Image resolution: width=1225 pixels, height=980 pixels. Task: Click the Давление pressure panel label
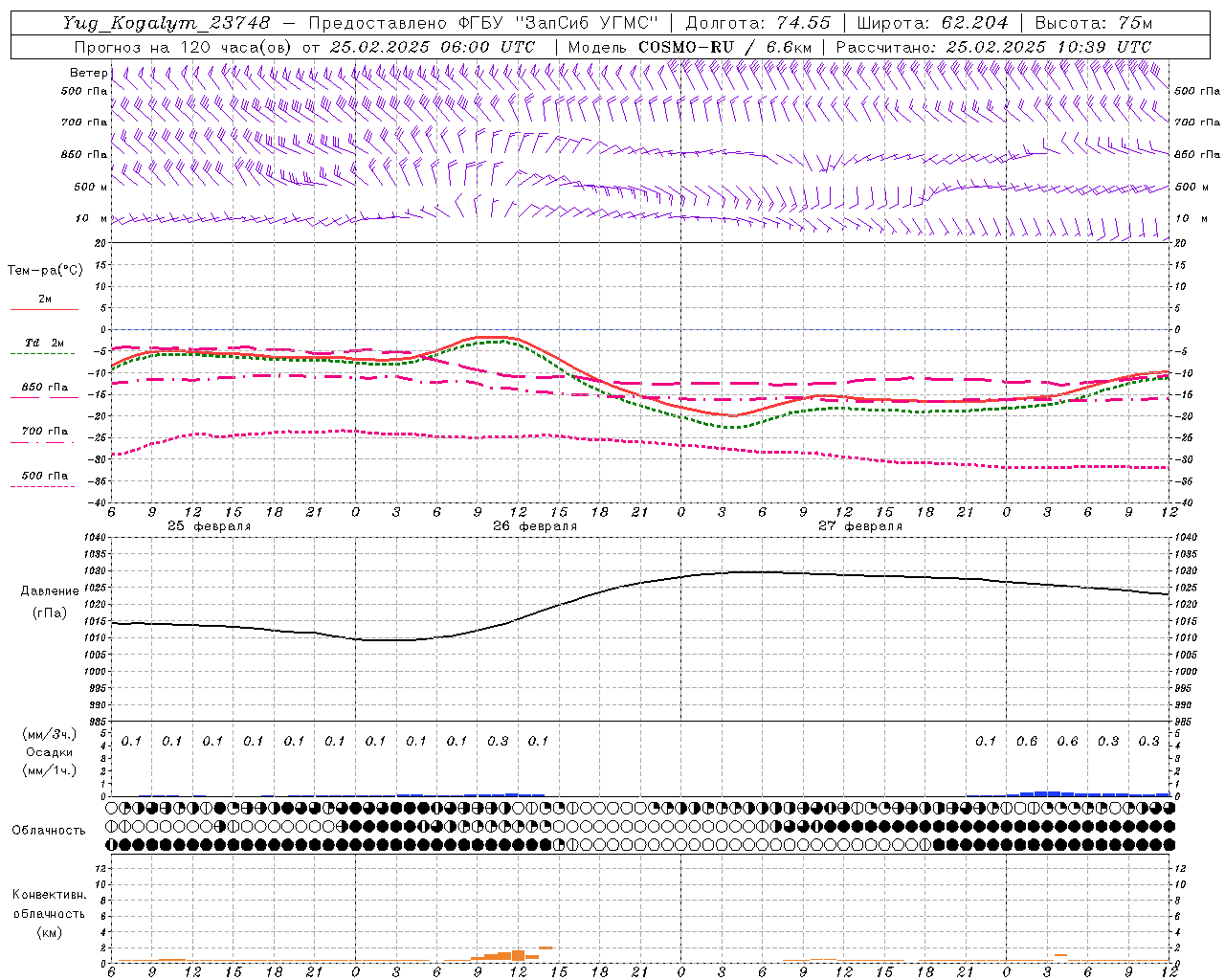pyautogui.click(x=50, y=591)
